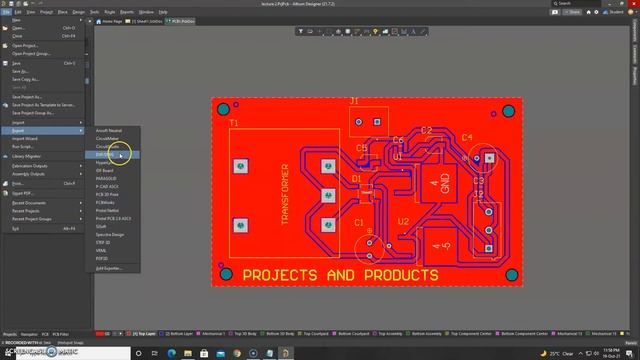The height and width of the screenshot is (360, 640).
Task: Click the home icon in top right corner
Action: click(x=589, y=12)
